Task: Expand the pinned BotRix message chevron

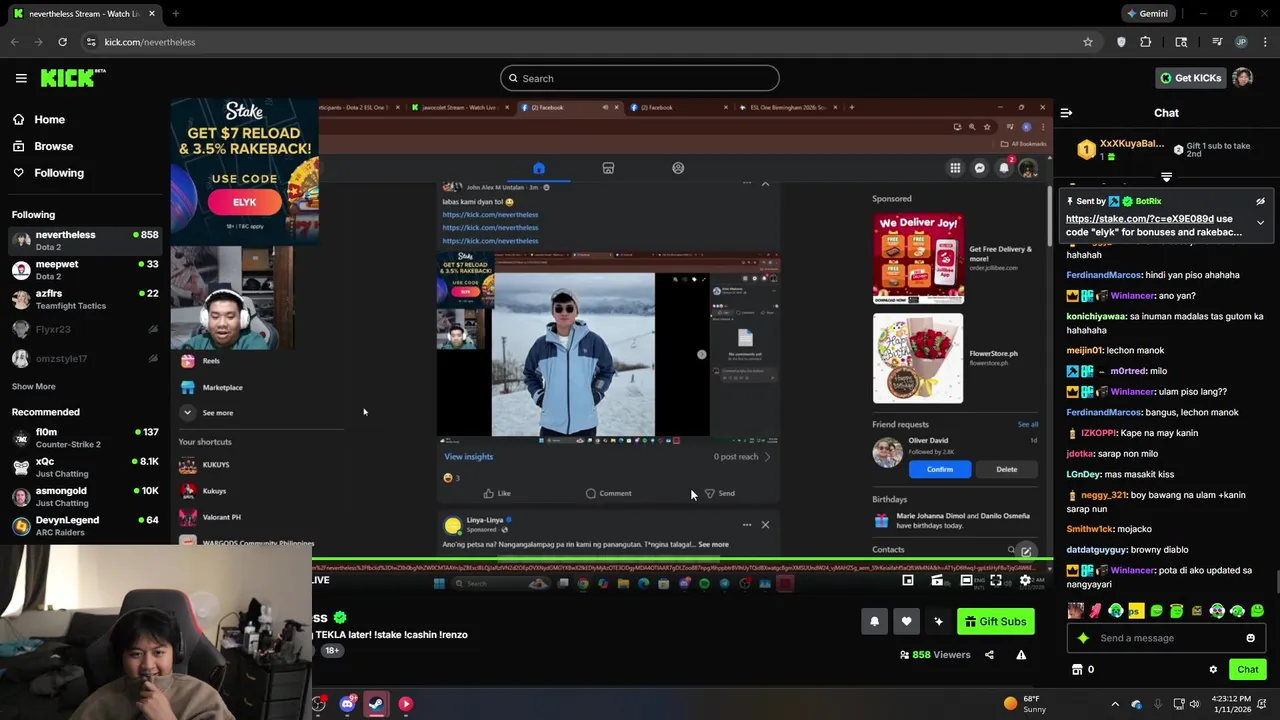Action: point(1260,222)
